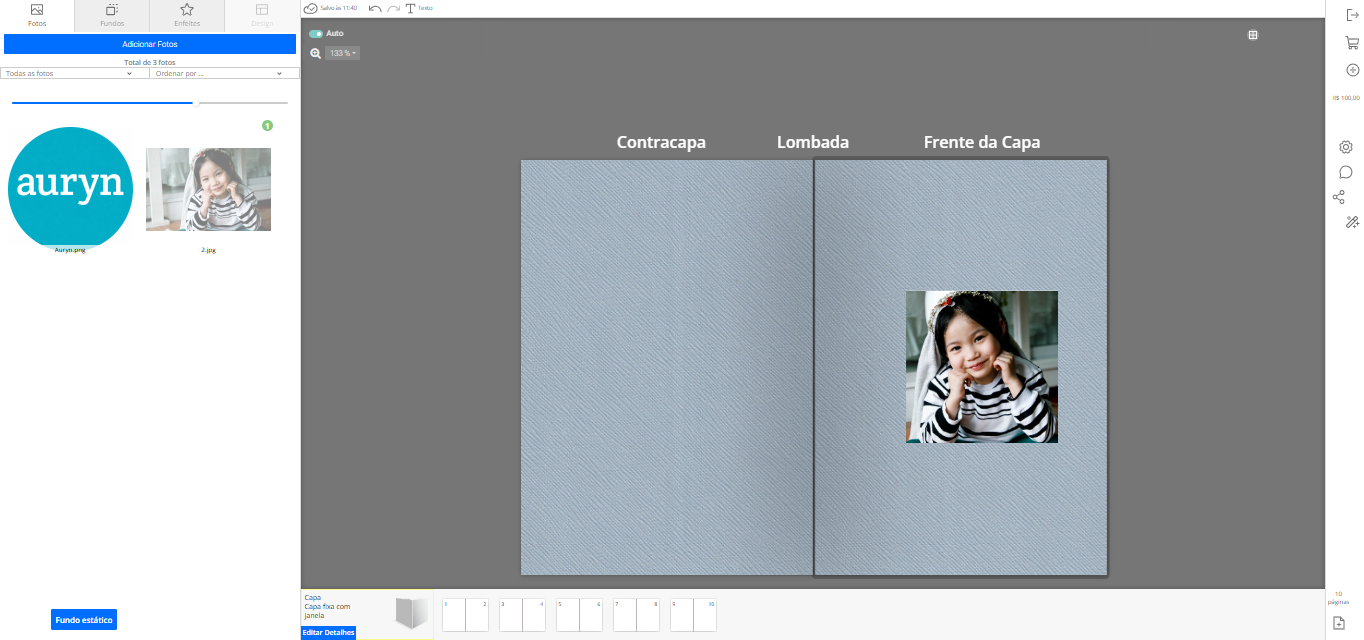Click Adicionar Fotos button
The width and height of the screenshot is (1364, 640).
(150, 44)
